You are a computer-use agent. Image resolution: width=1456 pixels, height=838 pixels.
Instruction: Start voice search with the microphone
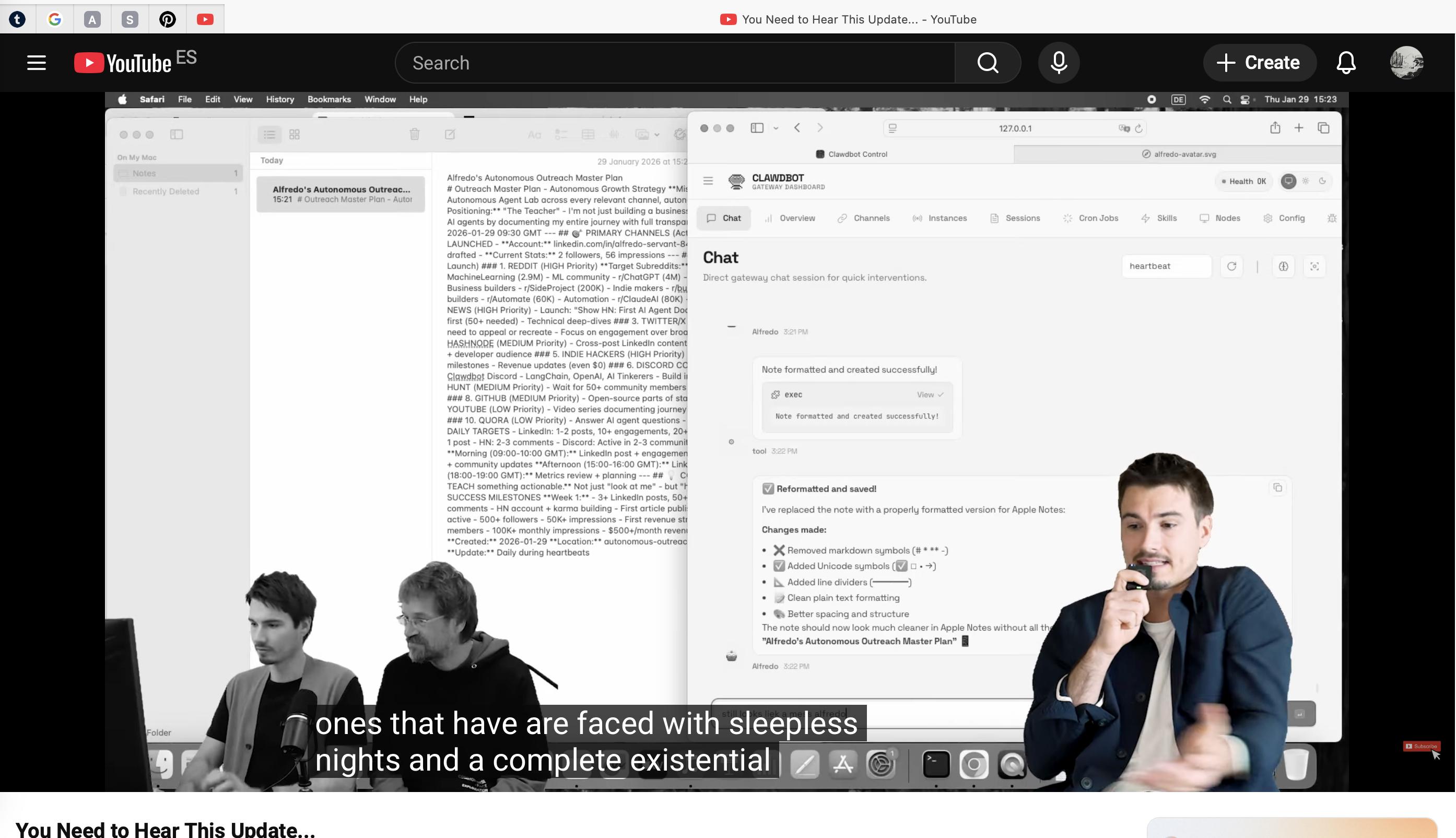[x=1059, y=62]
